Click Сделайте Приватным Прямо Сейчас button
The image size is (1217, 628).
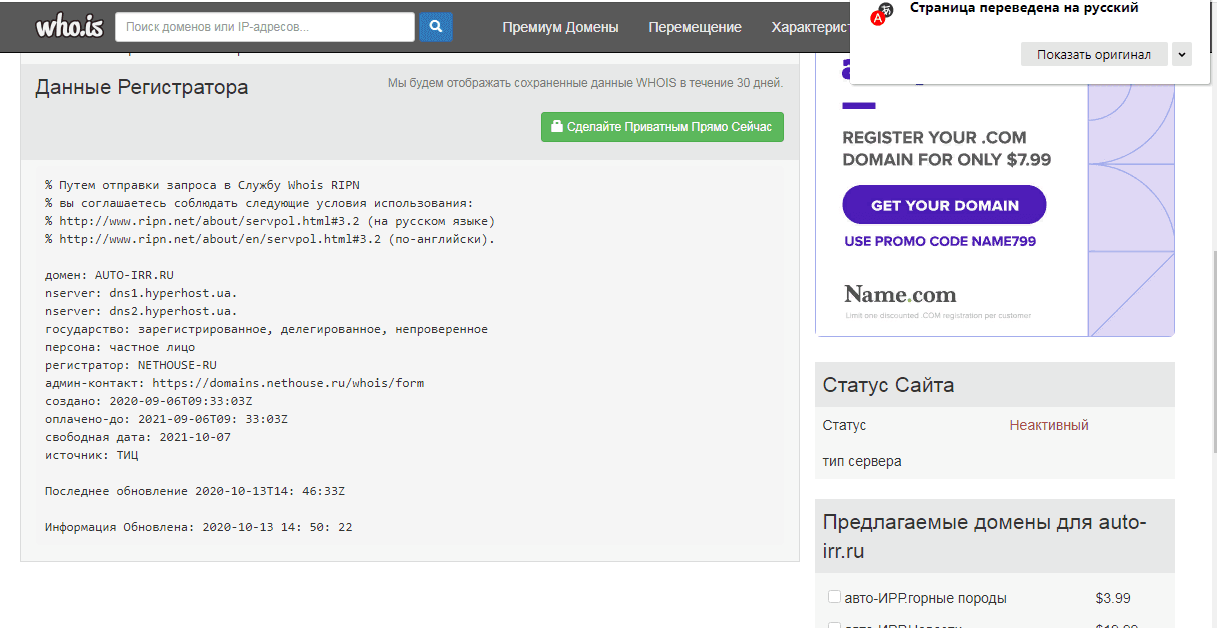coord(662,127)
